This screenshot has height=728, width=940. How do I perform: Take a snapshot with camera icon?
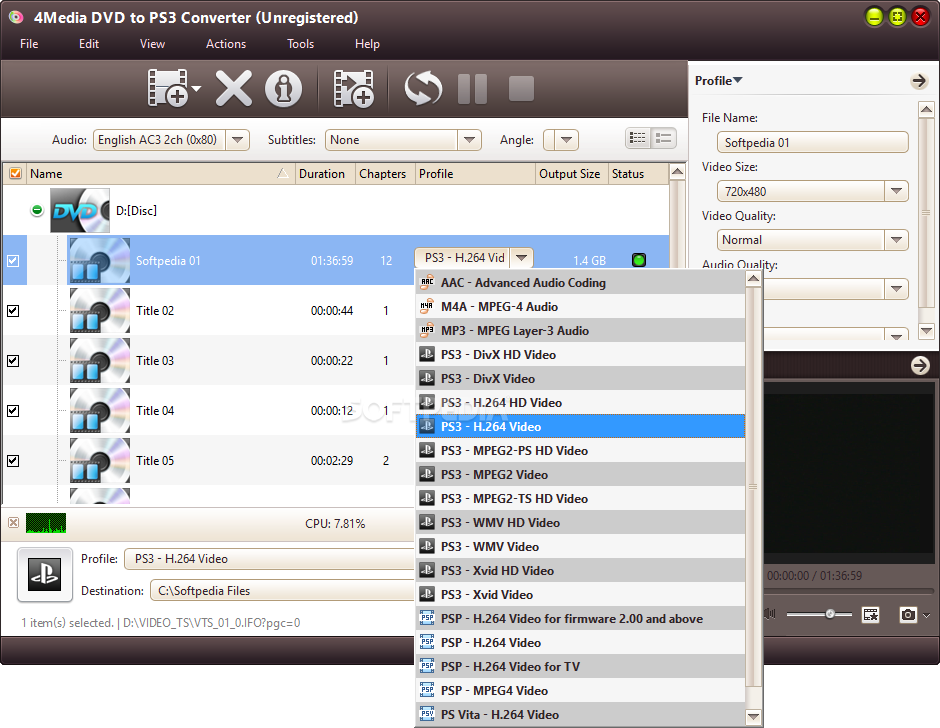[908, 615]
